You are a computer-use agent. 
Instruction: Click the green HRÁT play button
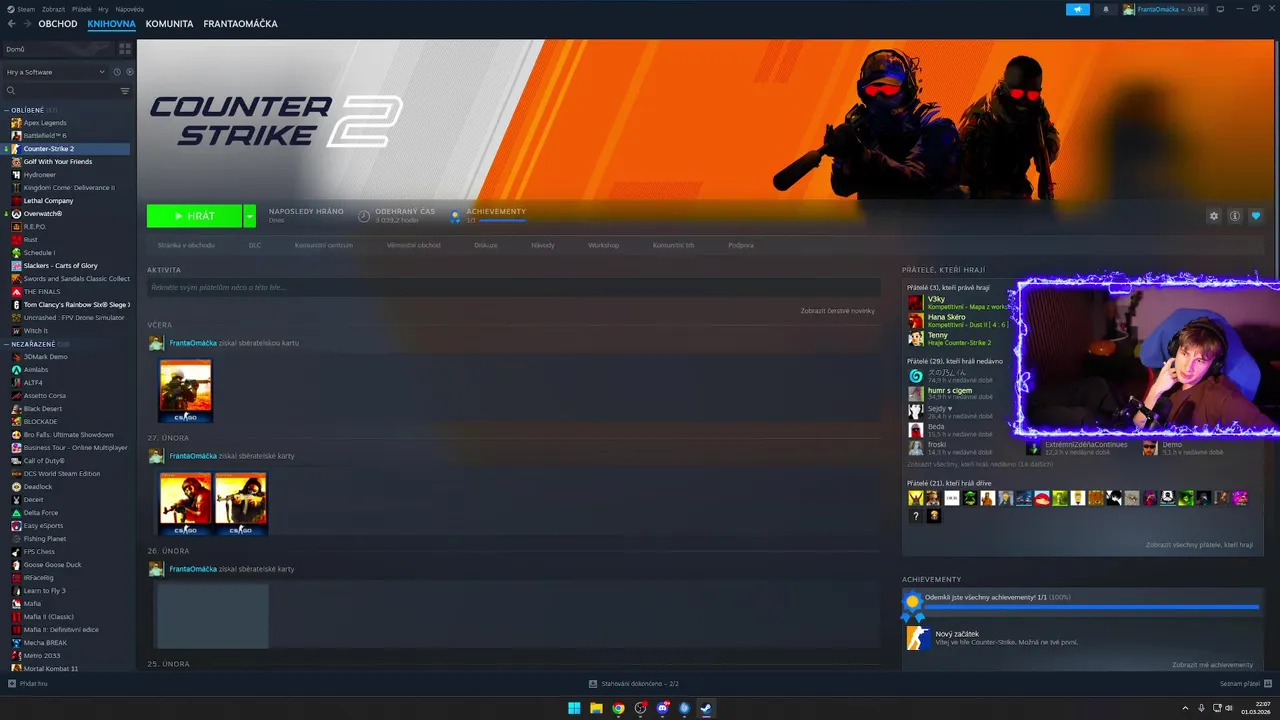(194, 216)
